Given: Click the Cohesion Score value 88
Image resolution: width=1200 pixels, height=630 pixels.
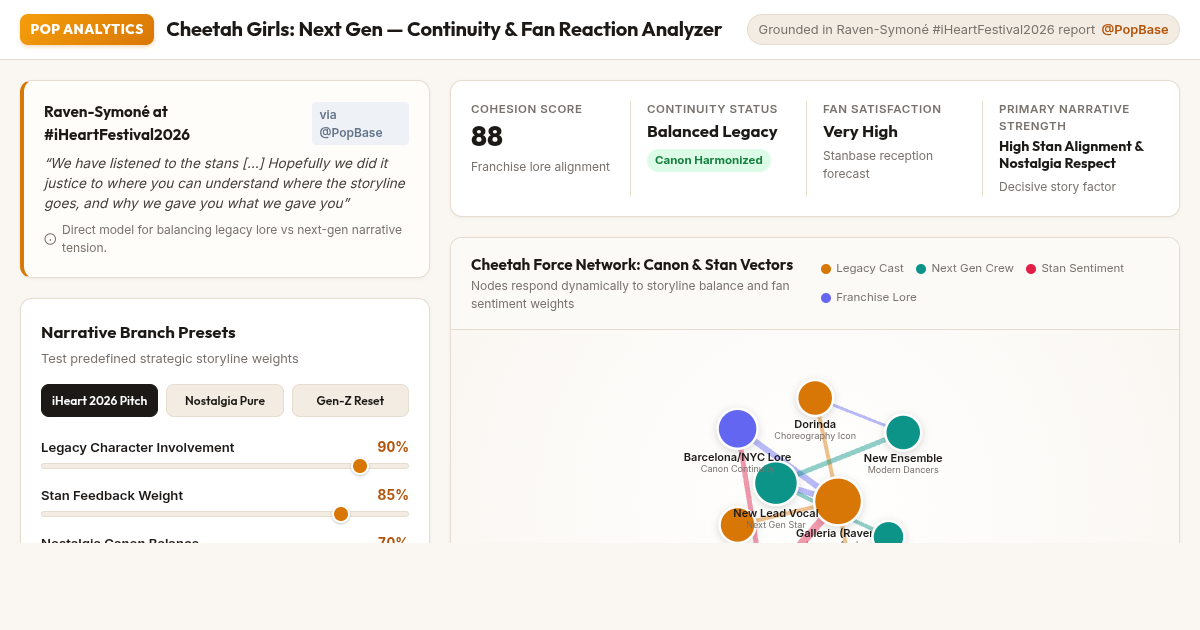Looking at the screenshot, I should [487, 136].
